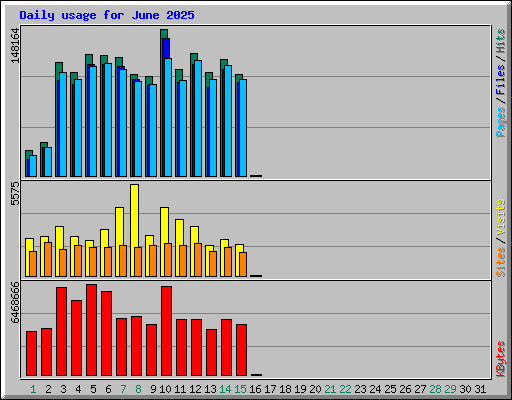Click the orange Sites bar for day 15
This screenshot has height=400, width=512.
click(x=243, y=264)
